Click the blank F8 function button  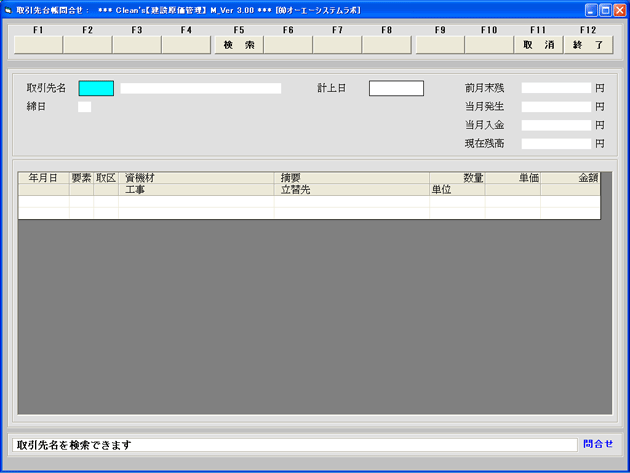(386, 45)
